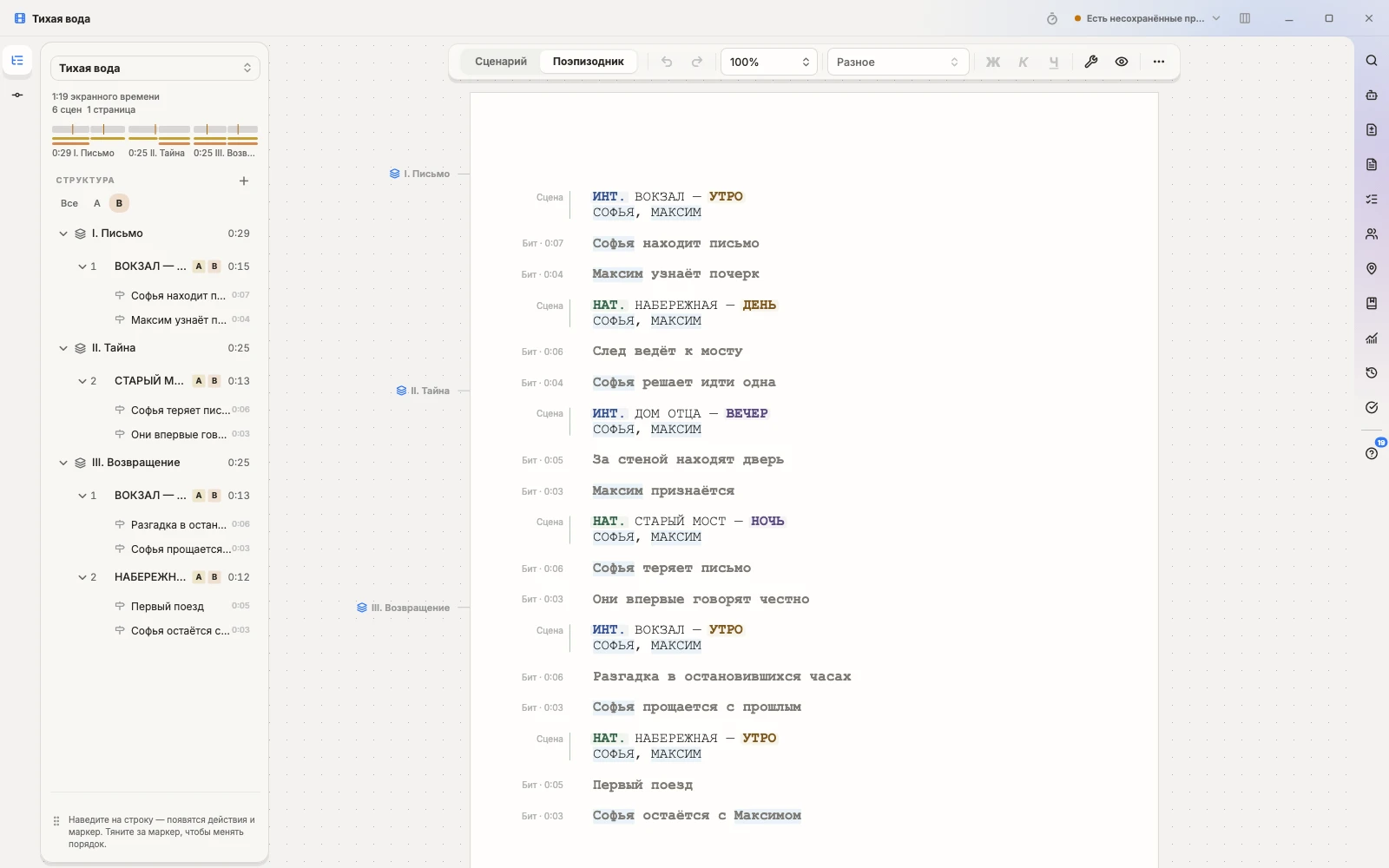1389x868 pixels.
Task: Select filter B in structure panel
Action: [x=119, y=203]
